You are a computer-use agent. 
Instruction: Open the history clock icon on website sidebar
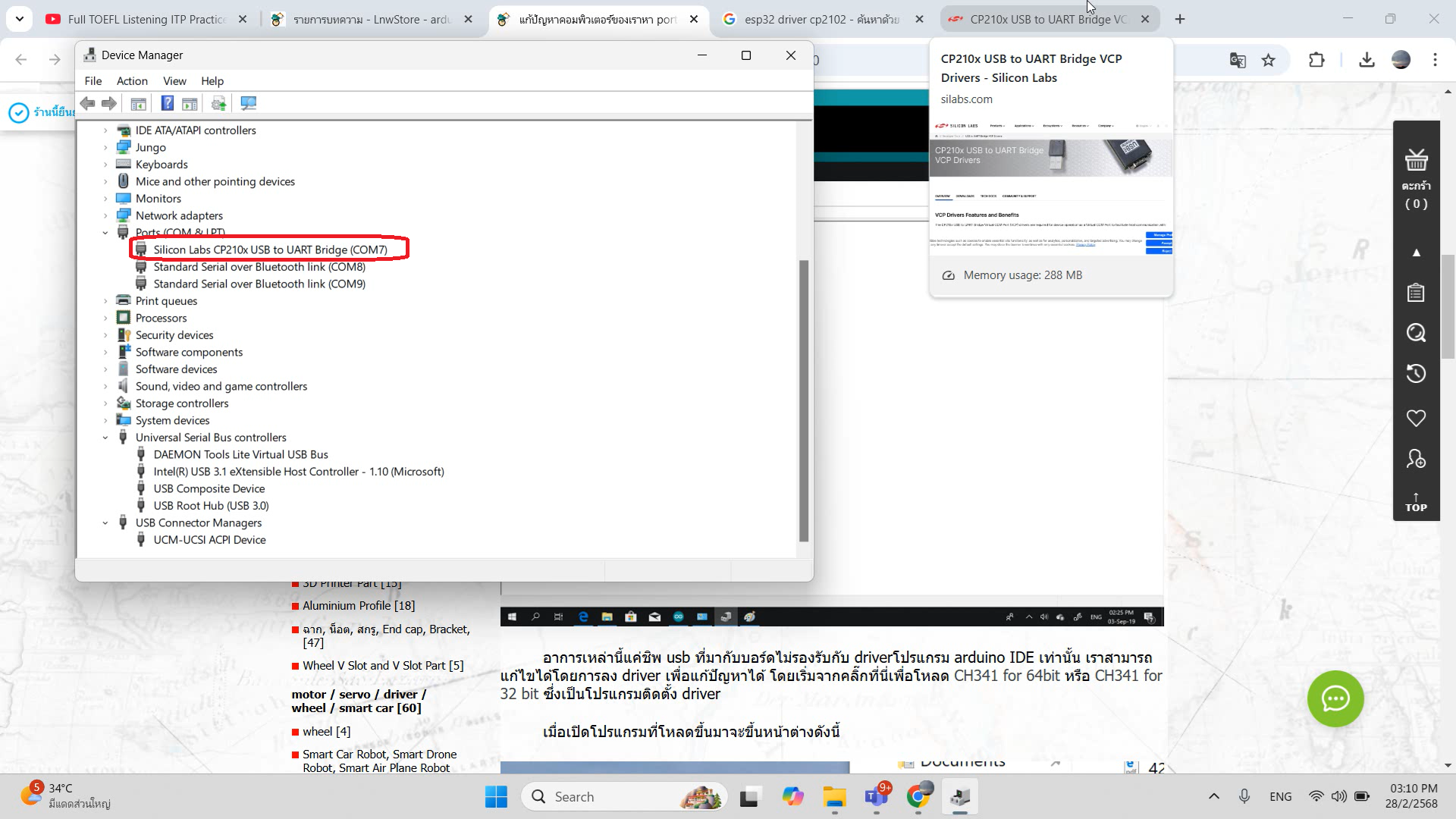[x=1416, y=373]
